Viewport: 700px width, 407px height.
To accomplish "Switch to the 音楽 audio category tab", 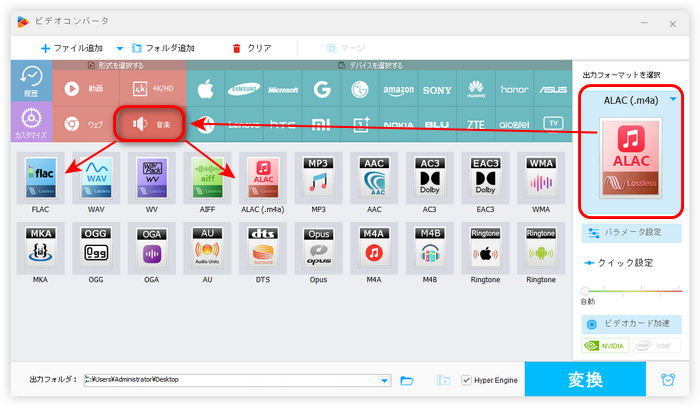I will [x=150, y=124].
